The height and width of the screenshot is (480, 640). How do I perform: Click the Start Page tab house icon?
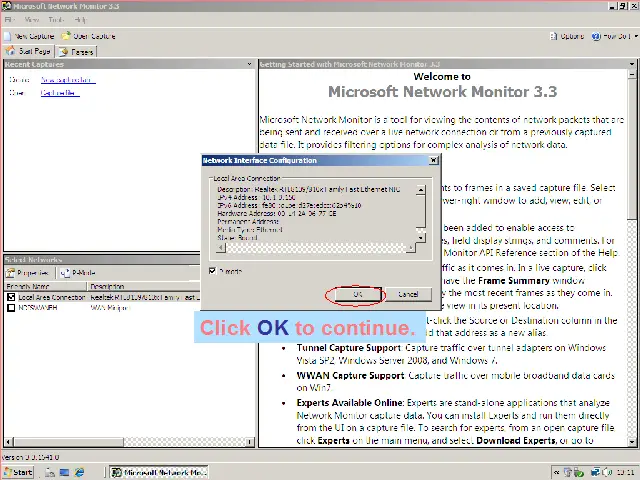[x=10, y=51]
